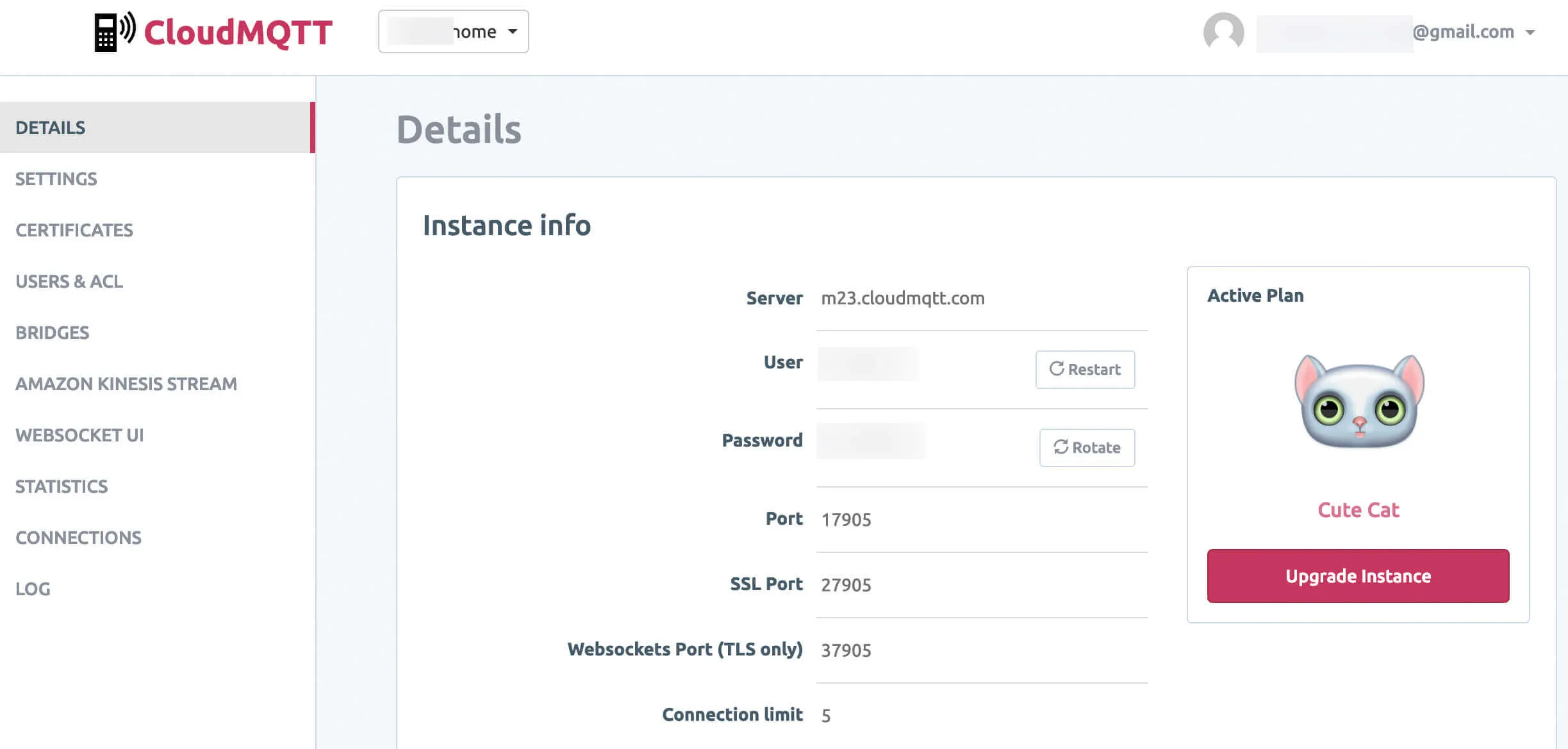Click the CloudMQTT brand name link
This screenshot has width=1568, height=749.
(x=238, y=33)
